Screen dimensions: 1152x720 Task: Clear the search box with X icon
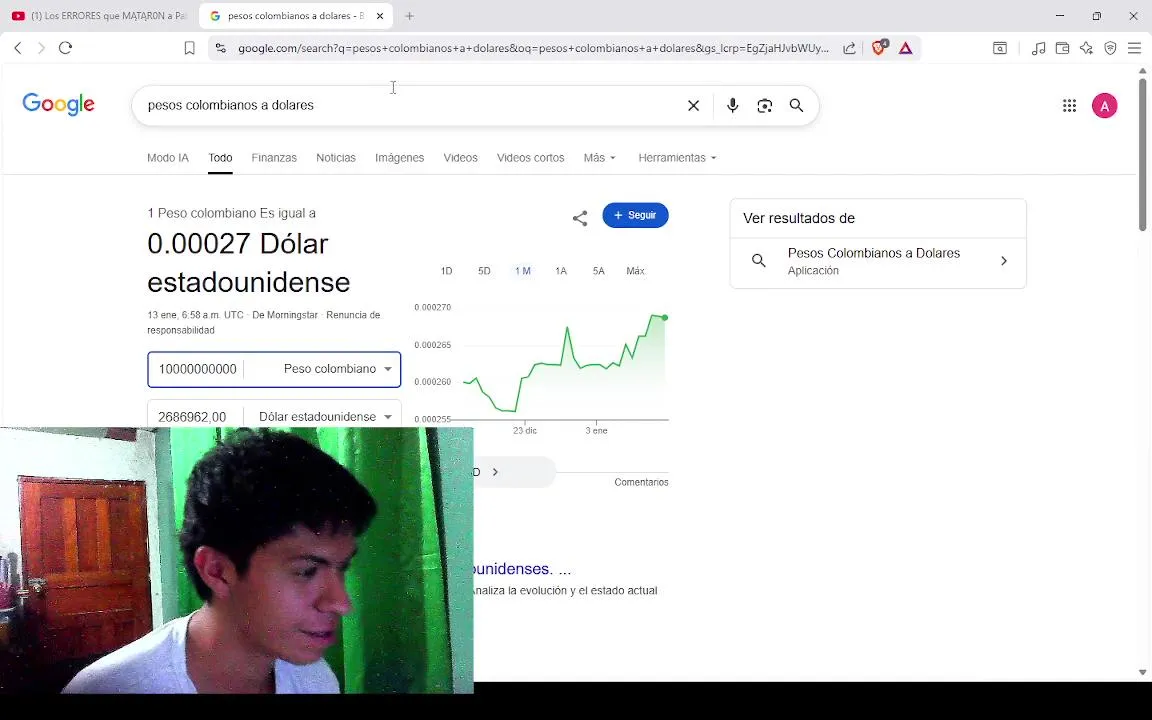(x=693, y=106)
